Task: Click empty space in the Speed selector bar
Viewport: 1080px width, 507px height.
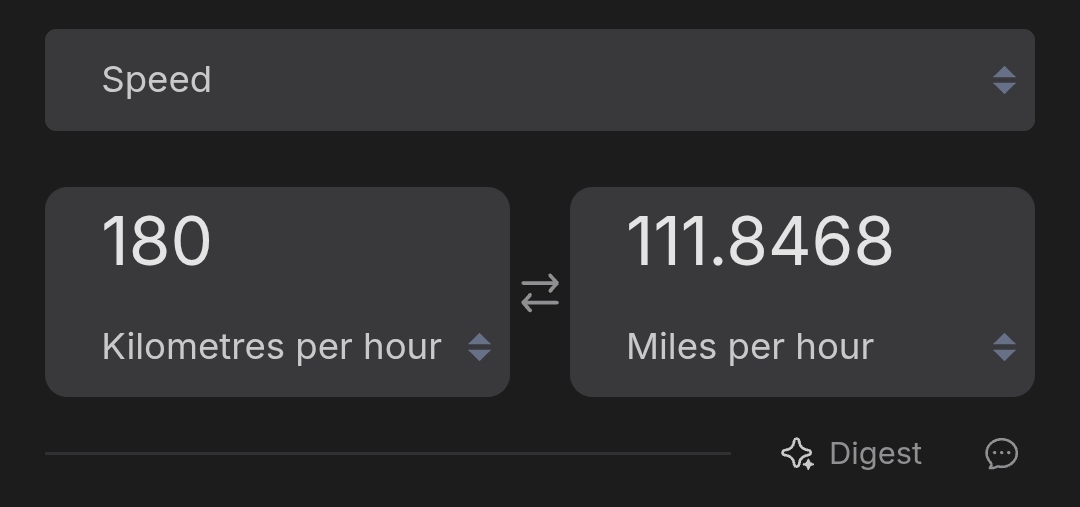Action: 600,80
